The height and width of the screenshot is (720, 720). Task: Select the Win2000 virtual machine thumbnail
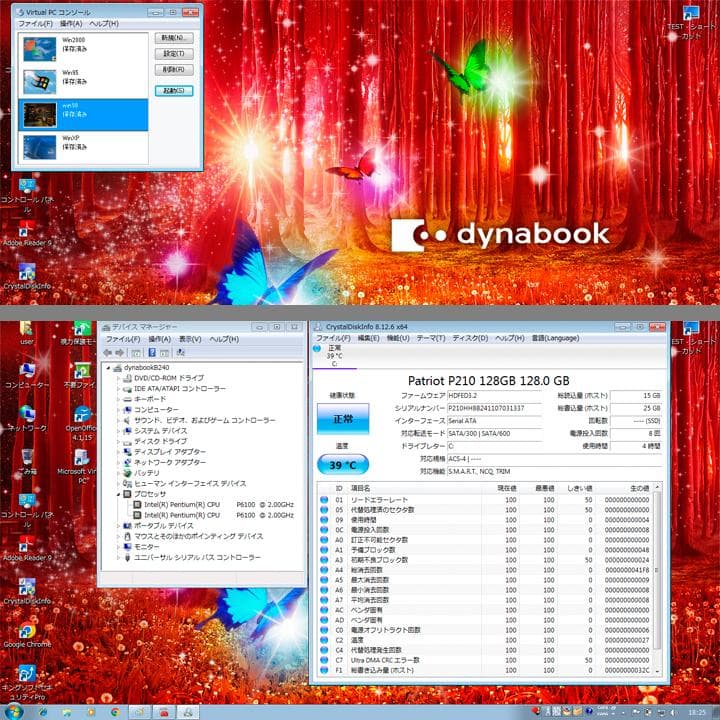pyautogui.click(x=39, y=49)
